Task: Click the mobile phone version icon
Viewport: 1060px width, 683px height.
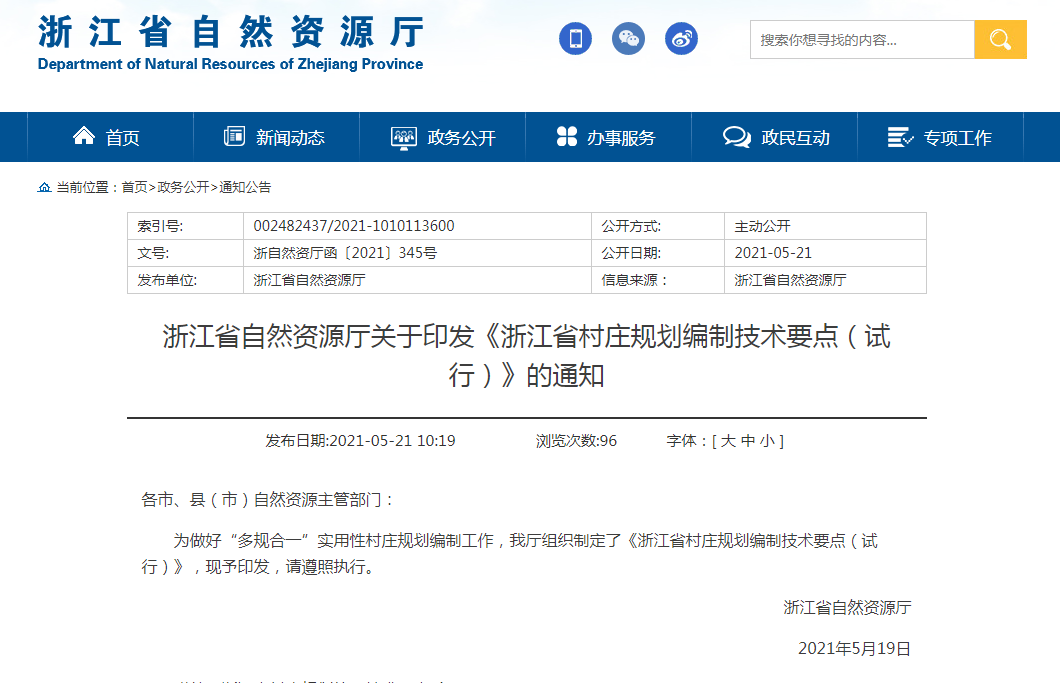Action: (575, 39)
